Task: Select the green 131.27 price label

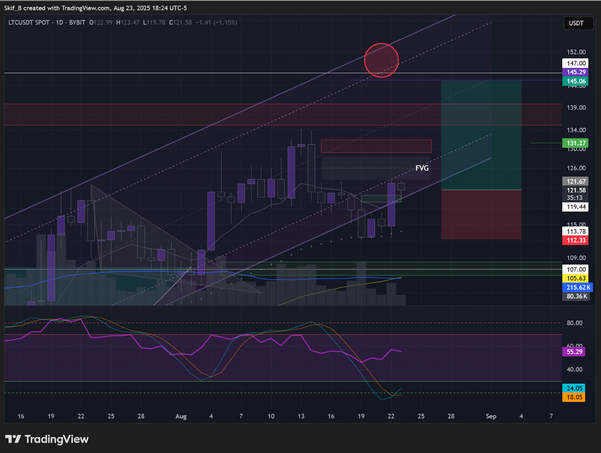Action: pyautogui.click(x=575, y=143)
